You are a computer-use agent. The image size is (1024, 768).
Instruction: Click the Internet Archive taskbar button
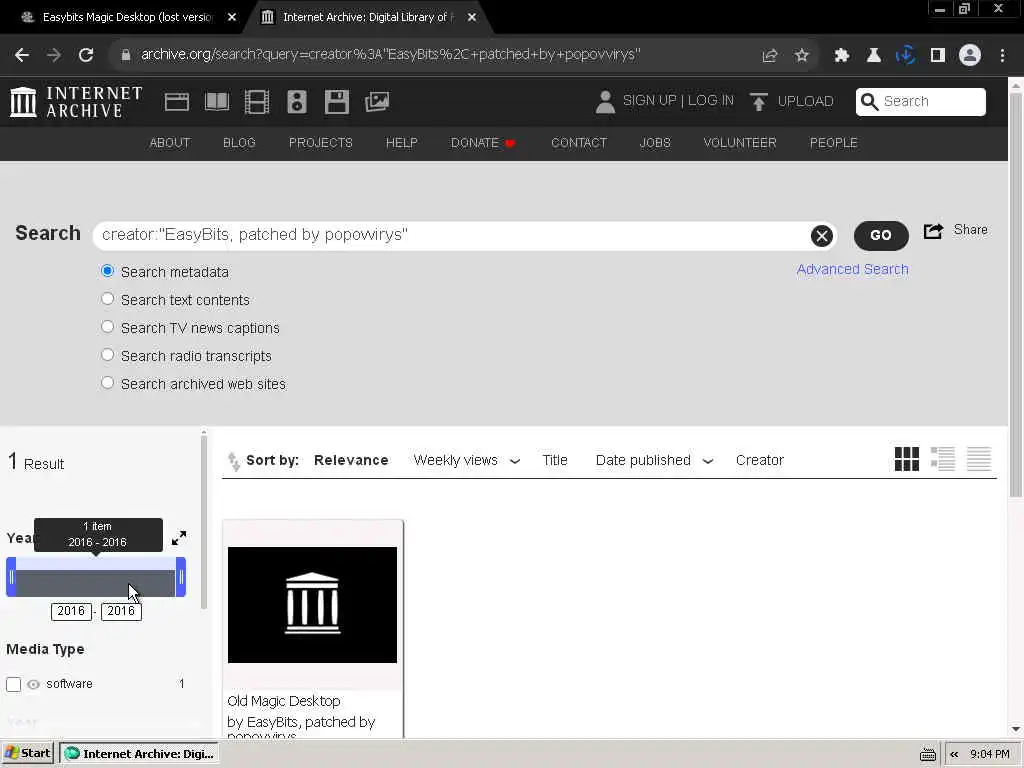[x=140, y=754]
